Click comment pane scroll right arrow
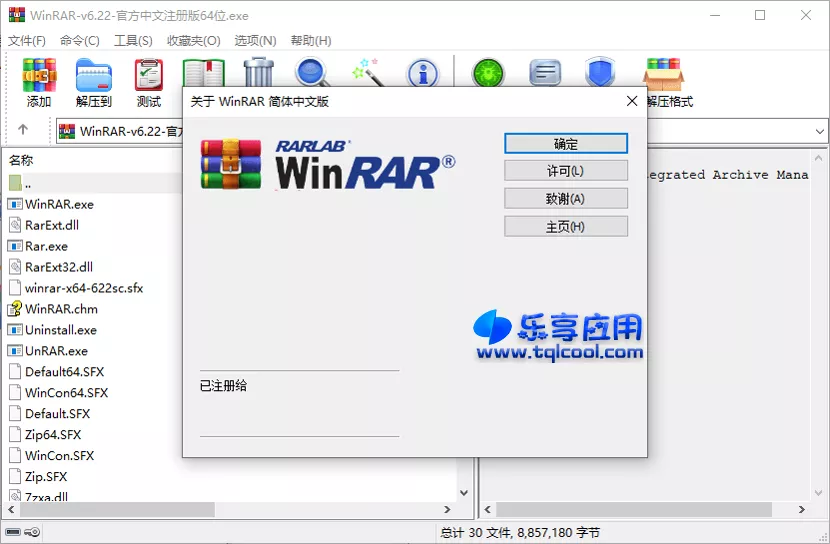 [802, 510]
